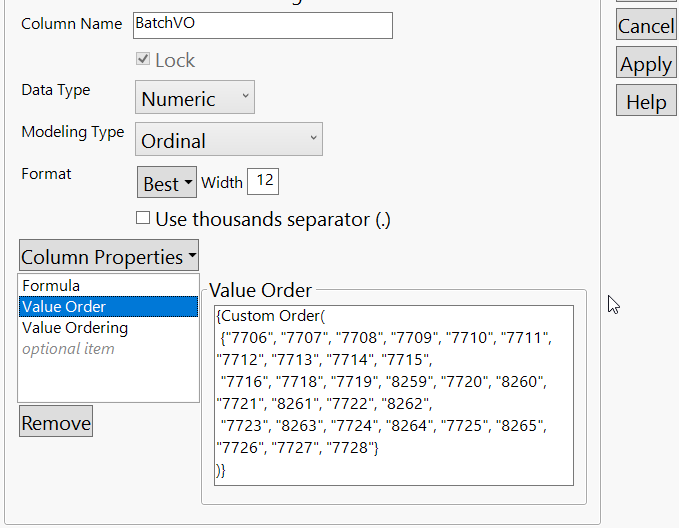Click the Apply button
This screenshot has height=528, width=679.
[x=646, y=65]
